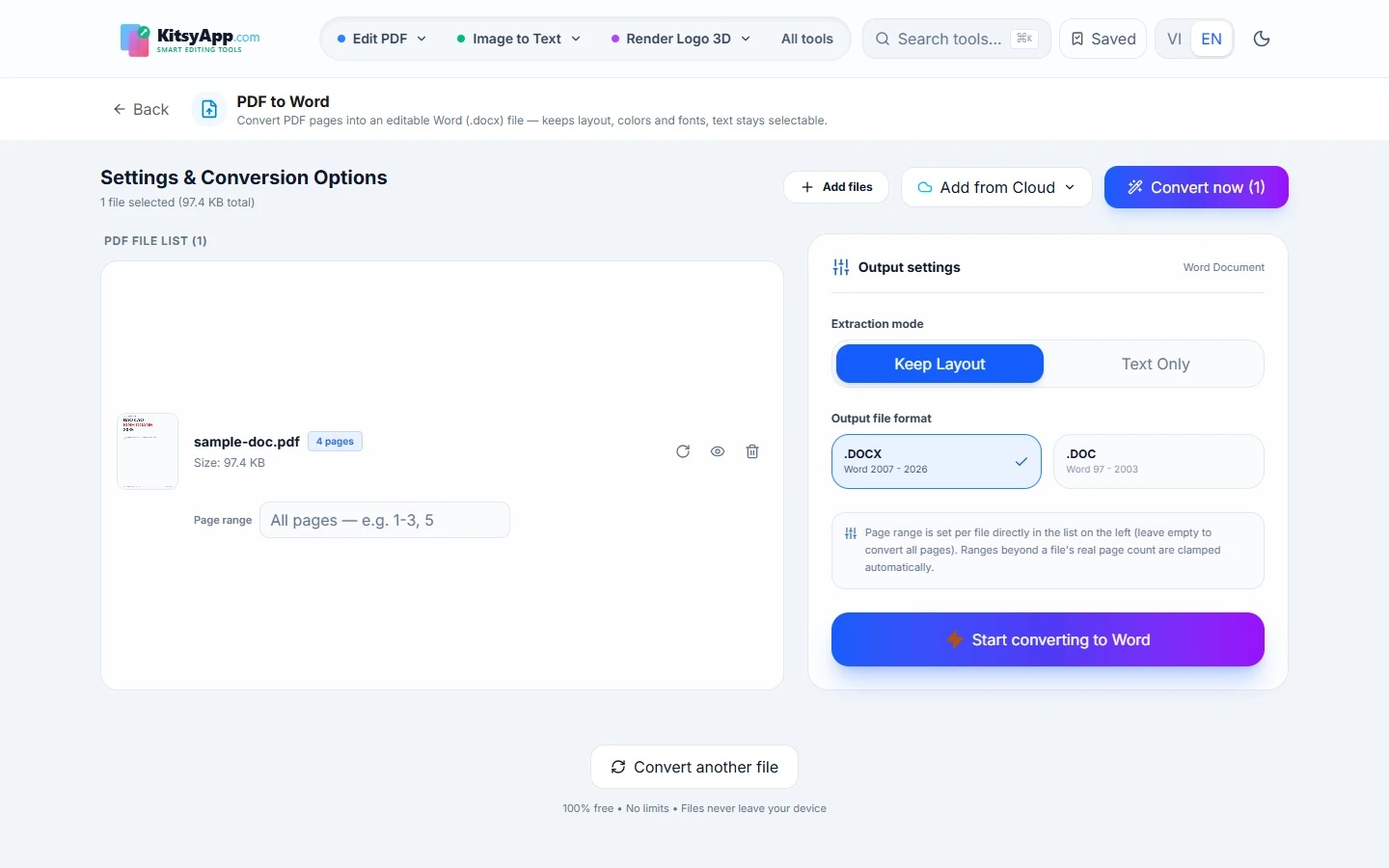
Task: Choose the .DOCX Word 2007 - 2026 format
Action: click(x=937, y=461)
